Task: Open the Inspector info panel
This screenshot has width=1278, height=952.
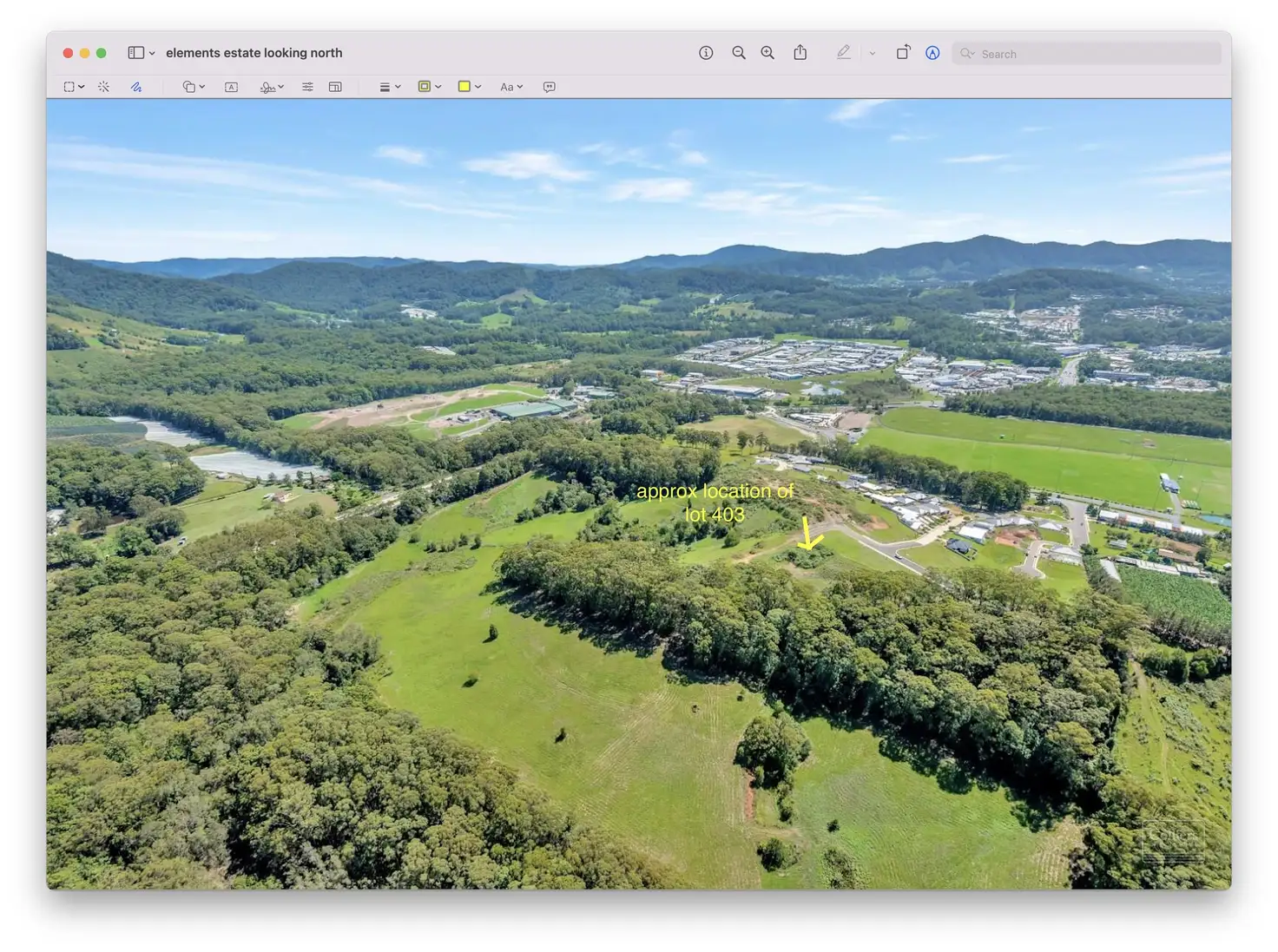Action: [706, 53]
